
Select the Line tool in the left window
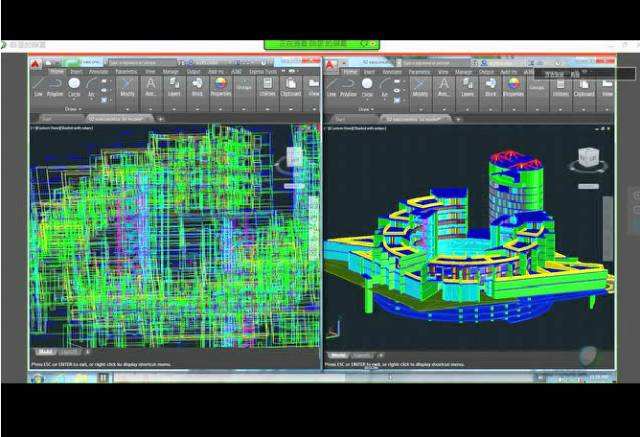click(x=38, y=87)
